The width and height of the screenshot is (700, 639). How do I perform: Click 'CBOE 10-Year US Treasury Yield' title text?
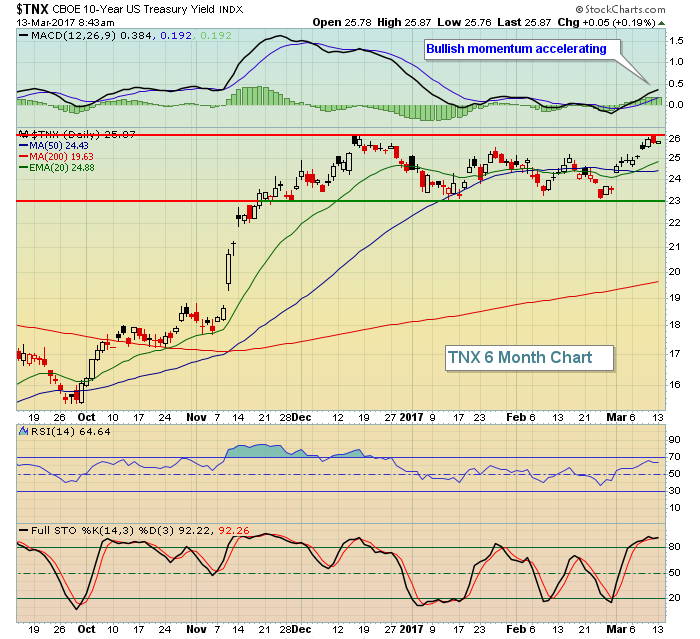coord(134,9)
